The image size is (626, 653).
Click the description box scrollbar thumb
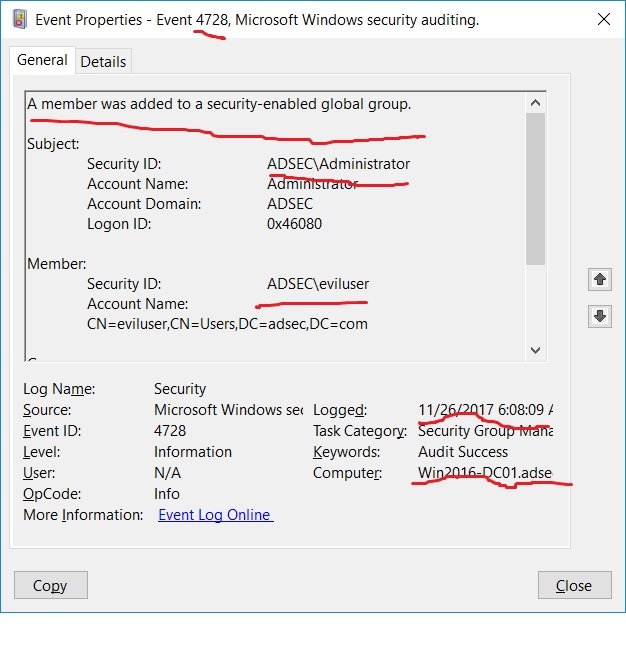(535, 188)
